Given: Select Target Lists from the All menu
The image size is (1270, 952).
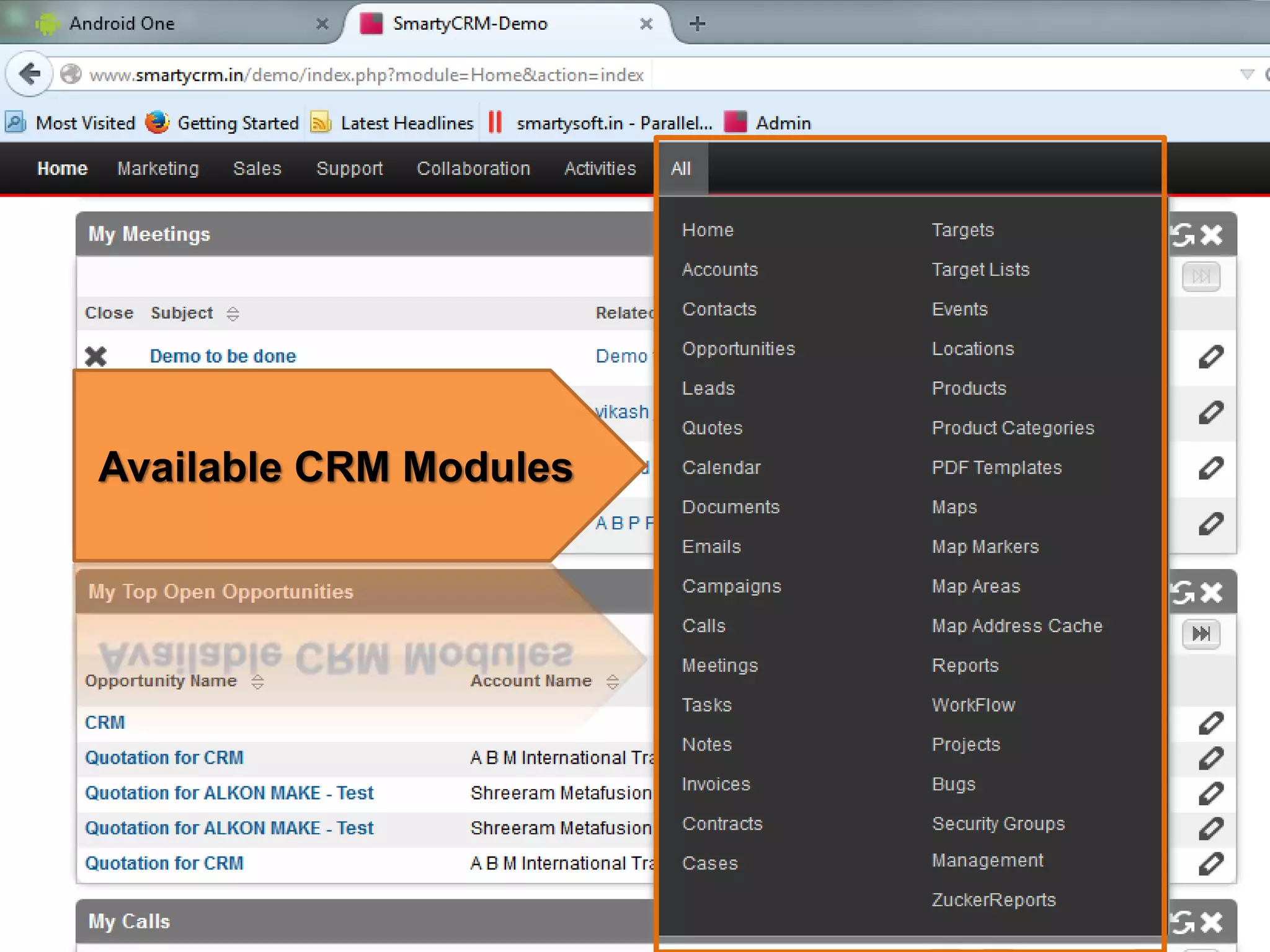Looking at the screenshot, I should pos(980,270).
